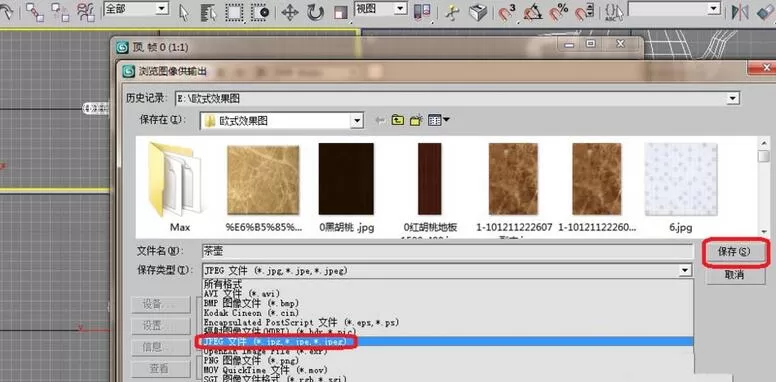Choose the Bind to Space Warp tool

pos(87,12)
